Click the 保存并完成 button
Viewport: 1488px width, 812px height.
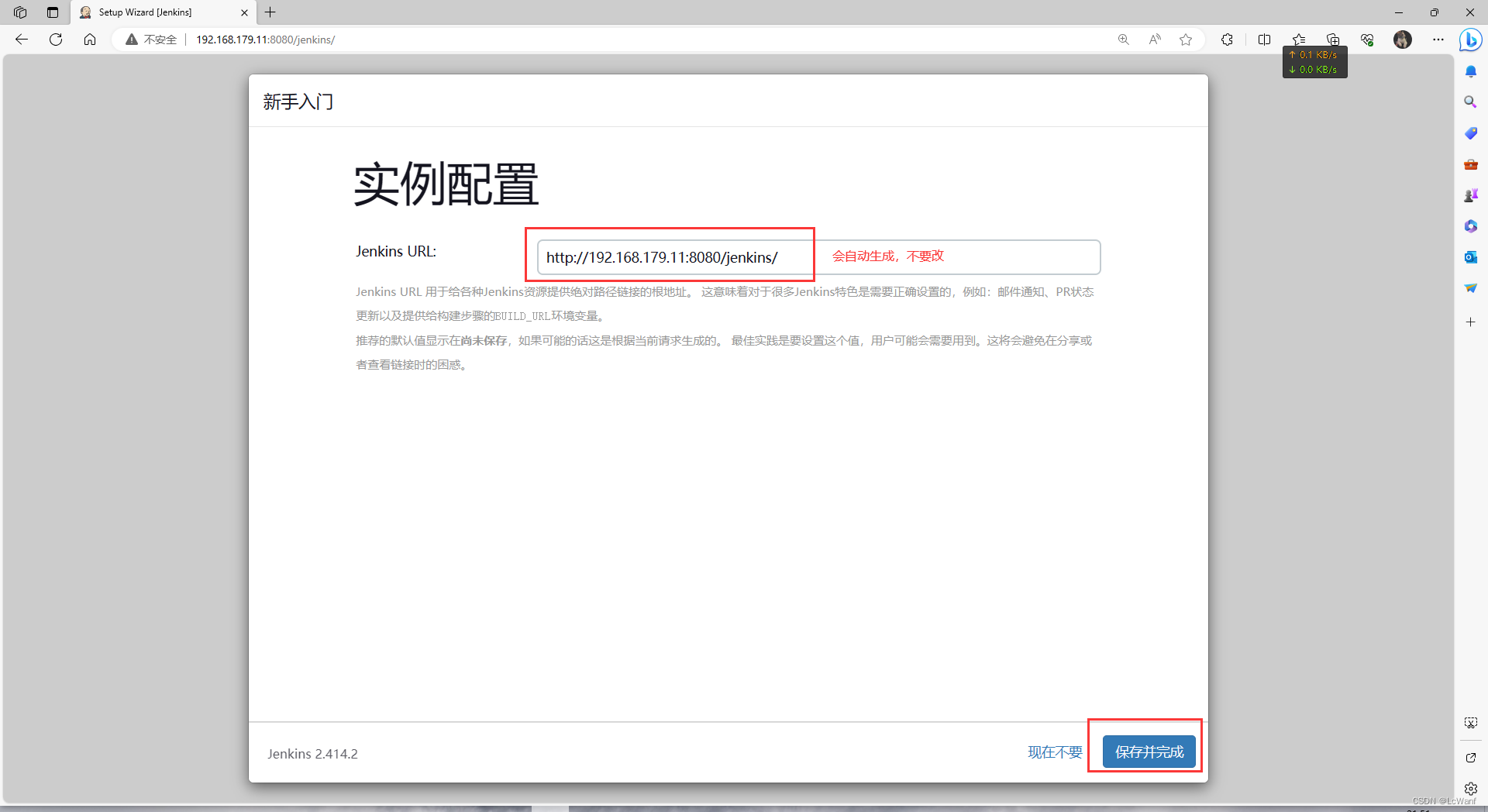1149,752
